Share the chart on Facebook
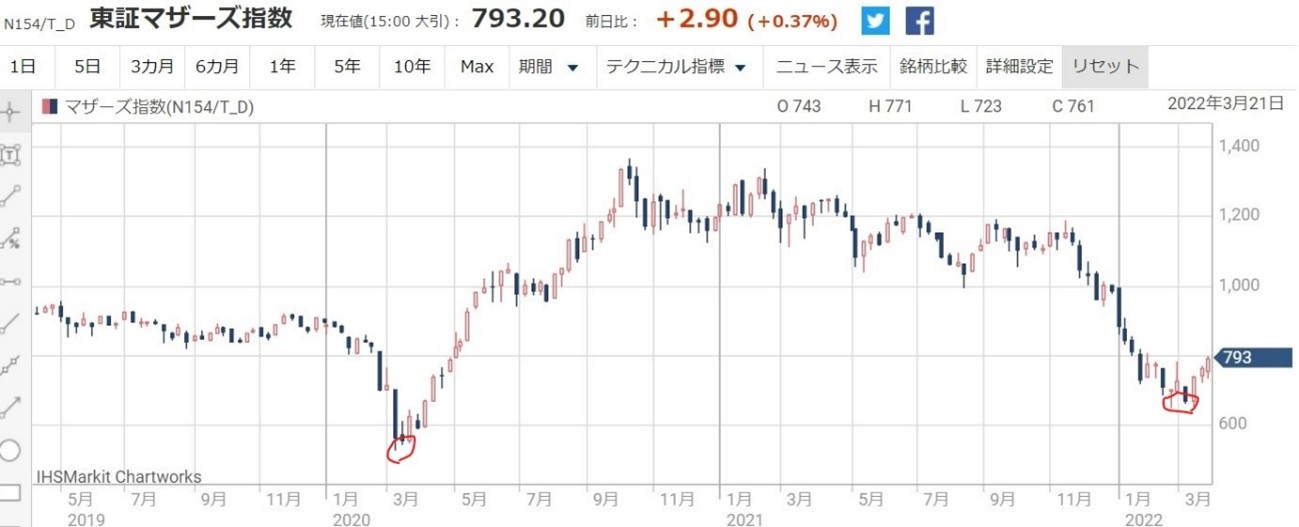The image size is (1299, 527). click(919, 20)
